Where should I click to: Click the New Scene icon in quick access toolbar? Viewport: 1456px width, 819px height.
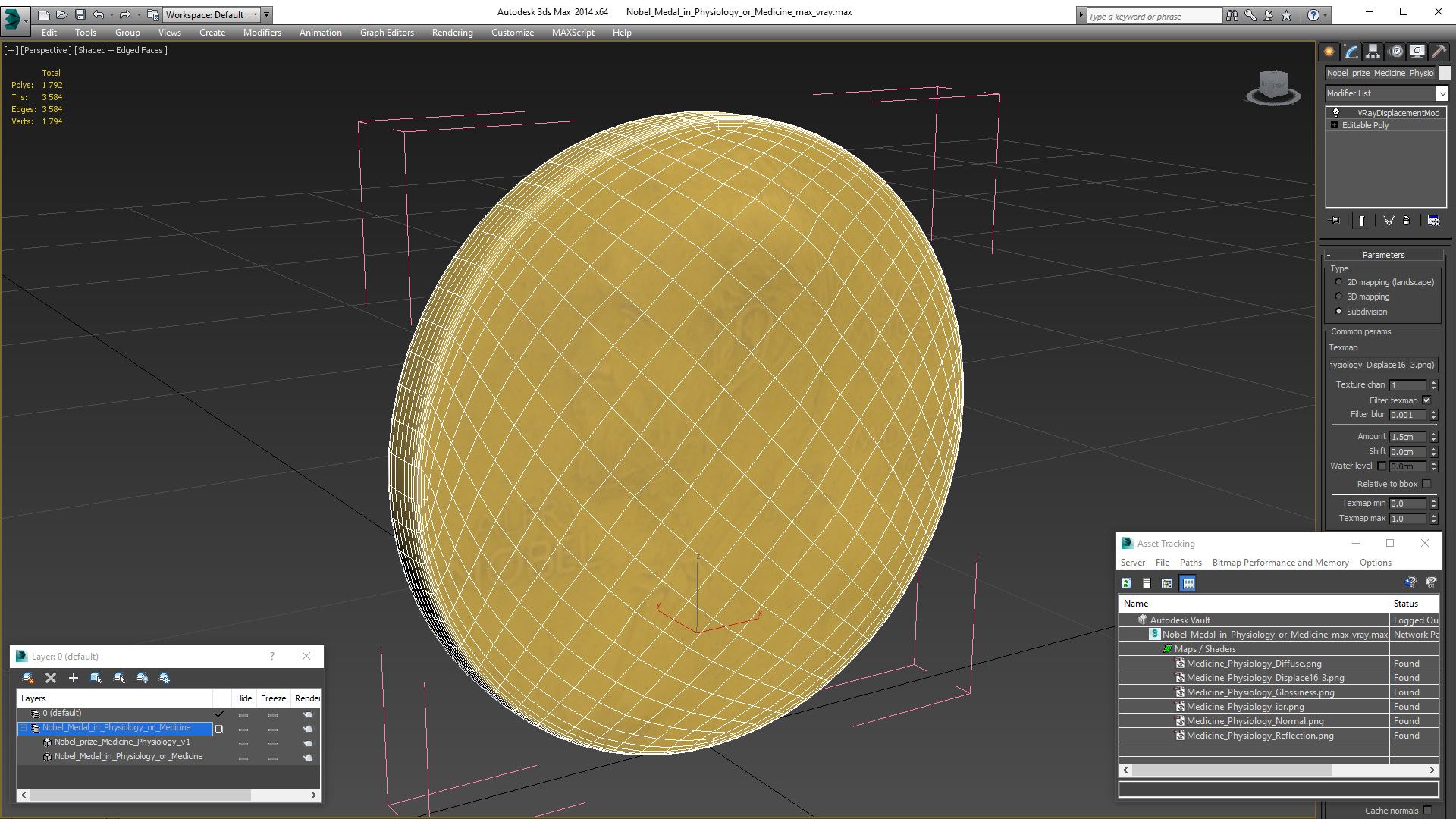tap(43, 14)
